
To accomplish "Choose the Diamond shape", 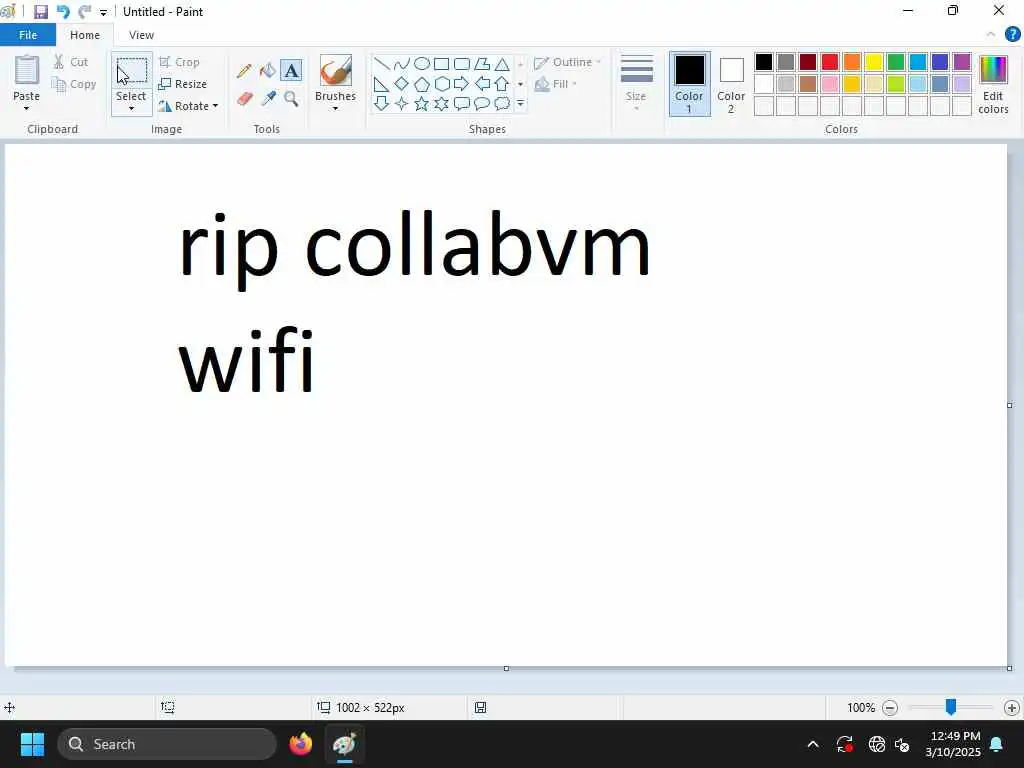I will point(402,84).
